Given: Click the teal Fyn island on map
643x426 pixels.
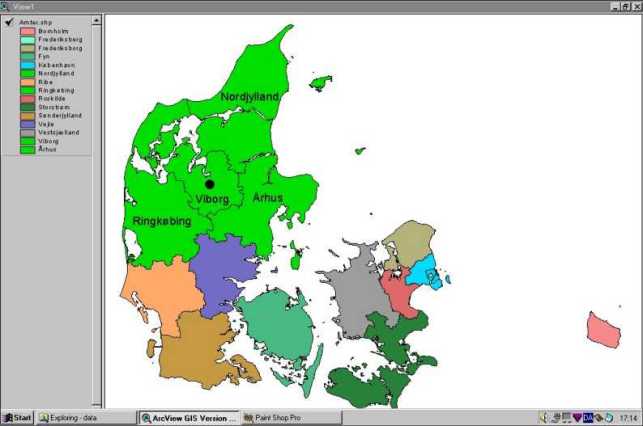Looking at the screenshot, I should 281,324.
